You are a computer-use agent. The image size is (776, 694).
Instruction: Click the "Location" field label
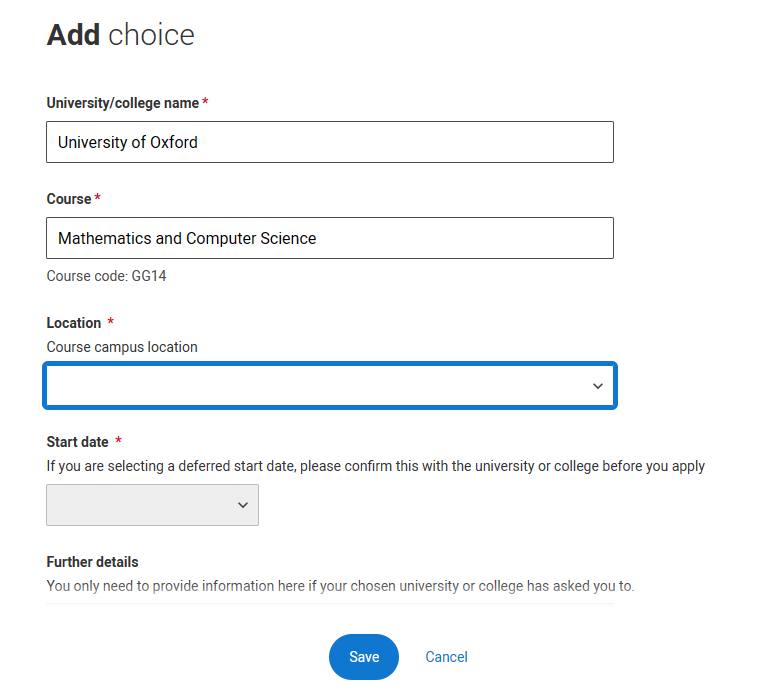pos(74,323)
